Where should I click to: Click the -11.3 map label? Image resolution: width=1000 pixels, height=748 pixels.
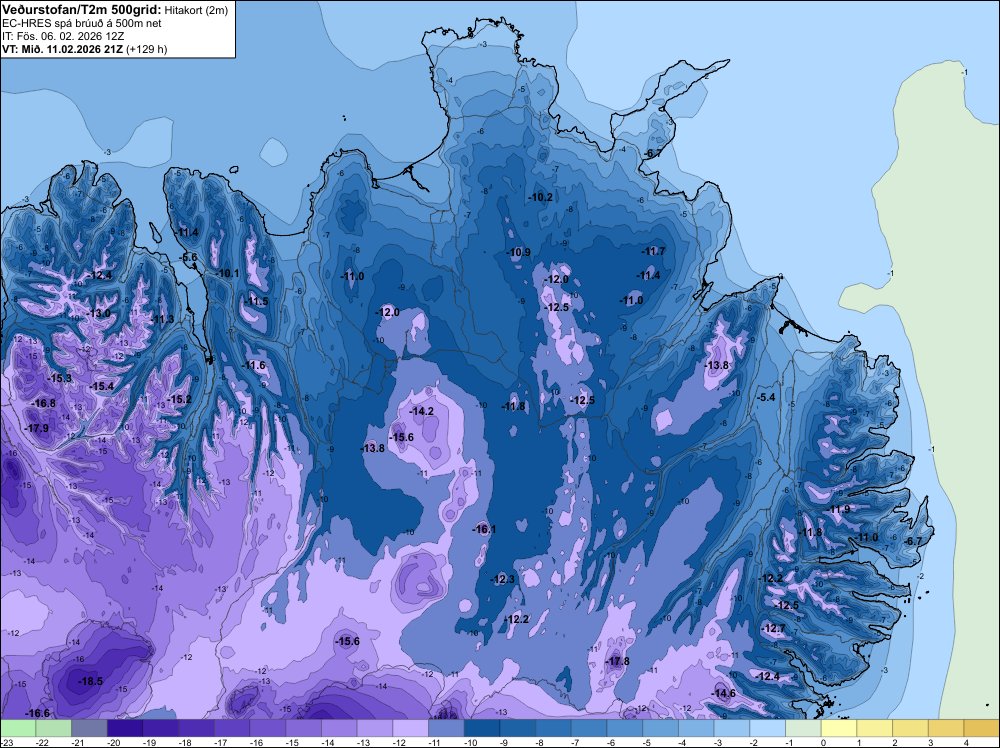163,319
